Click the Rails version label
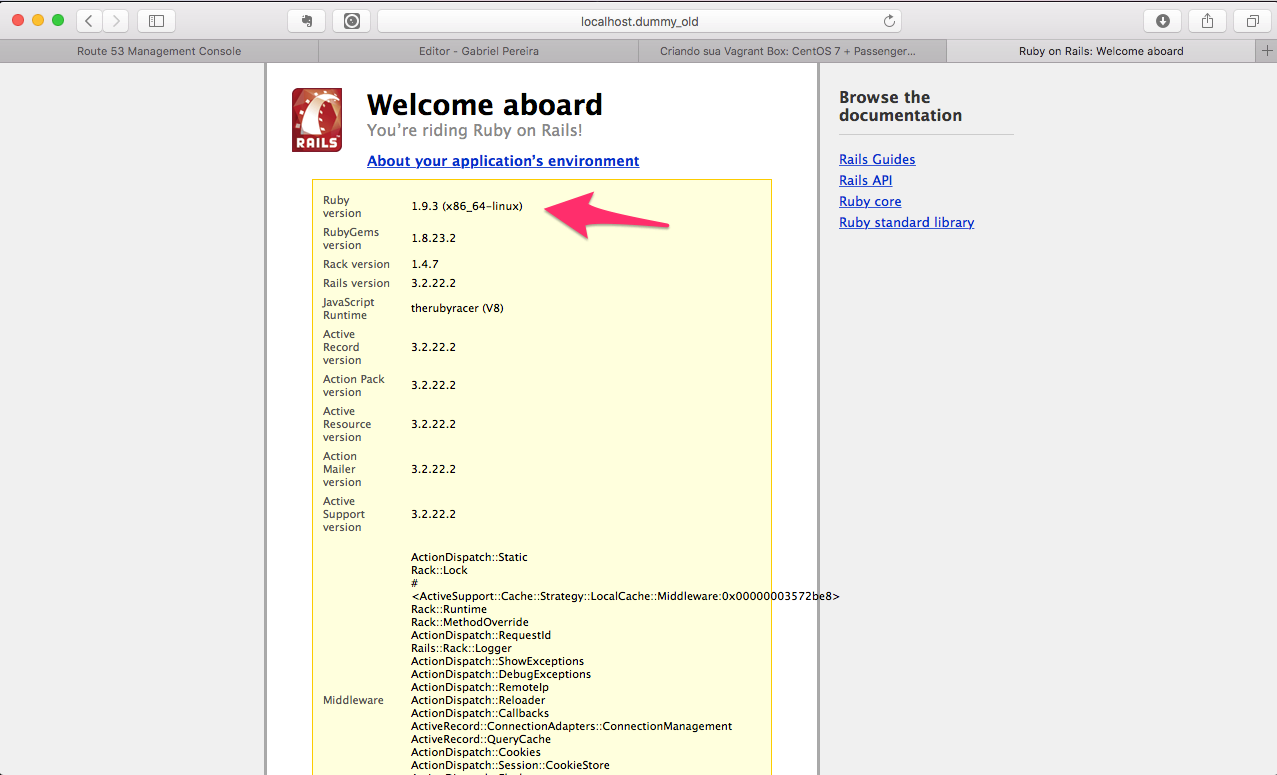1277x775 pixels. click(356, 283)
